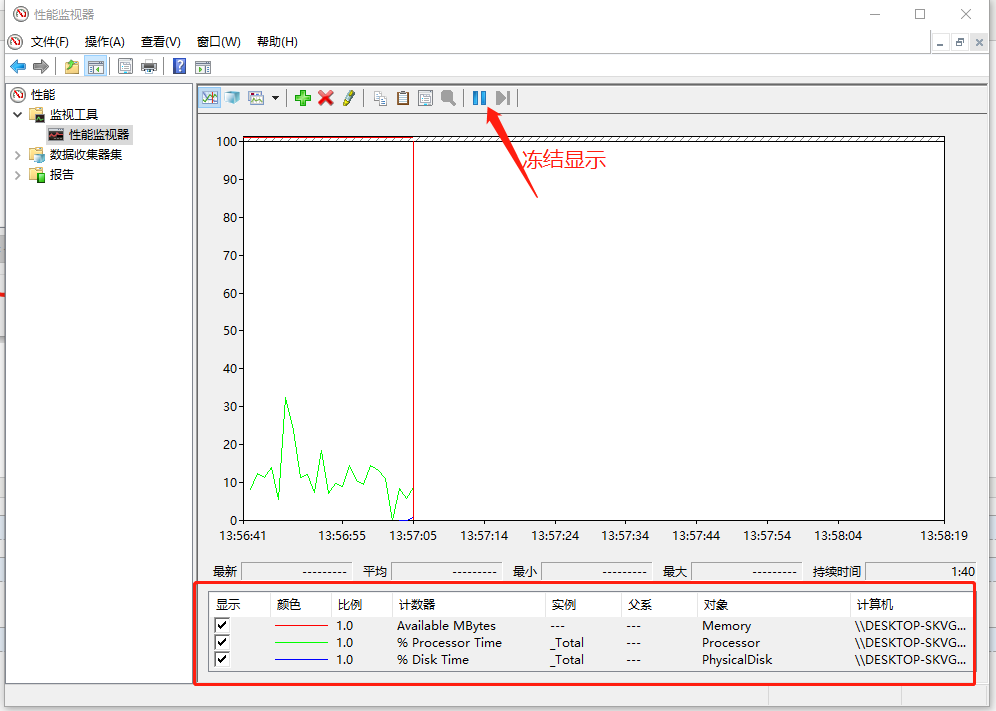Uncheck the % Processor Time counter
This screenshot has height=711, width=996.
click(222, 642)
